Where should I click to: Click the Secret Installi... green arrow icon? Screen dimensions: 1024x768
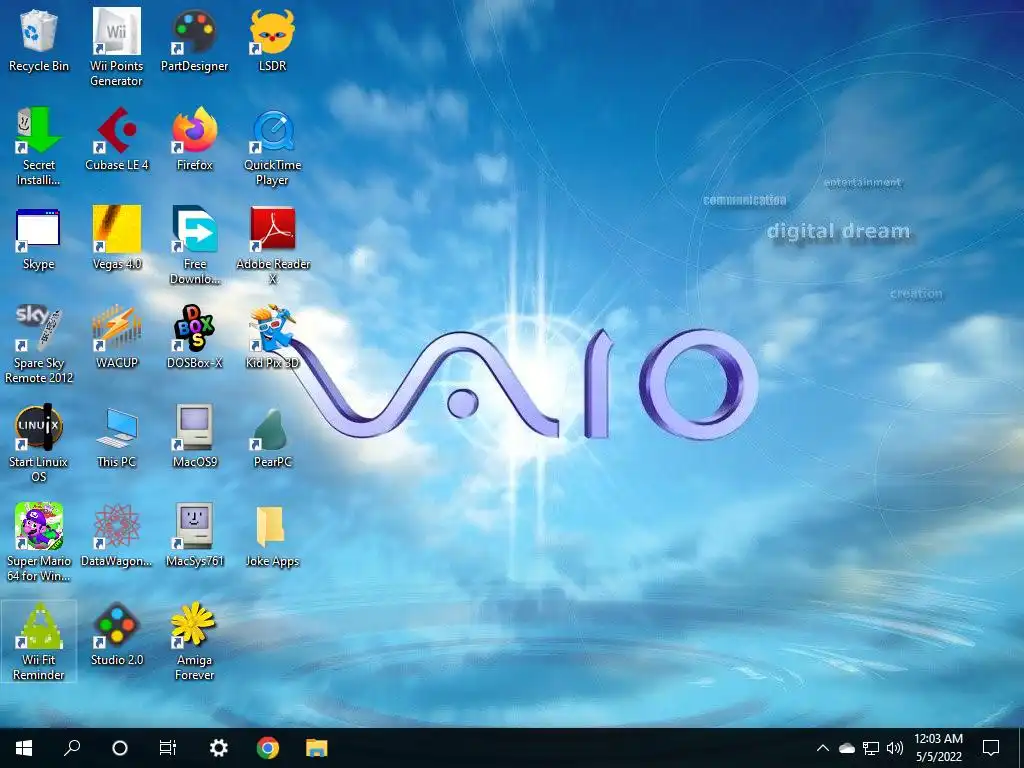click(39, 131)
